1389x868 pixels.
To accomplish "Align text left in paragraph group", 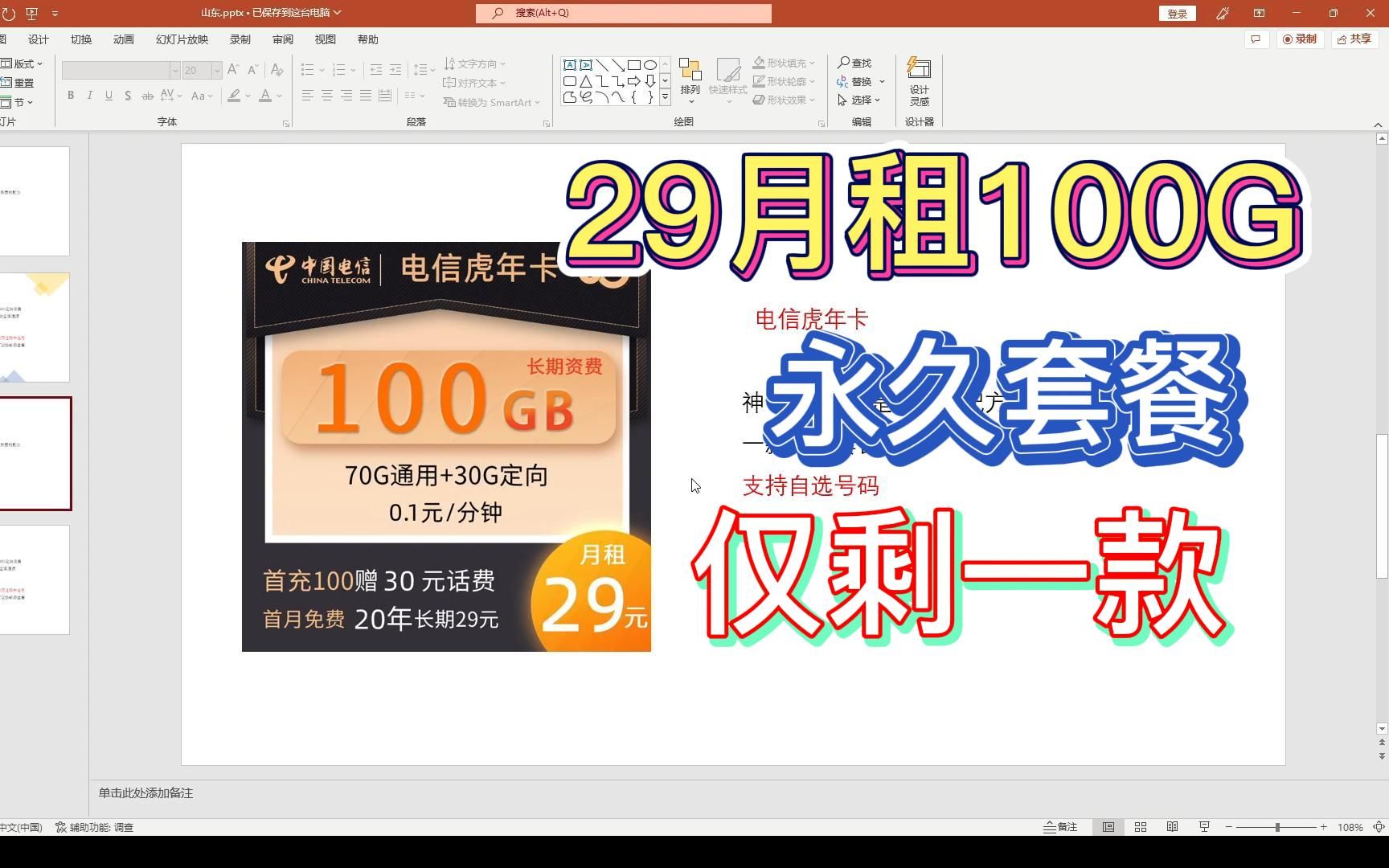I will click(307, 96).
